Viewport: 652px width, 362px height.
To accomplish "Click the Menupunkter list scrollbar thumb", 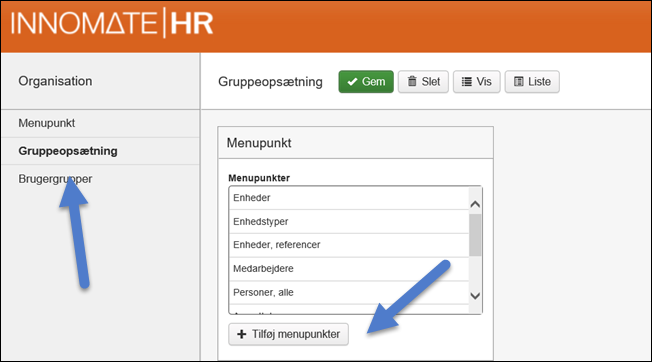I will pyautogui.click(x=475, y=235).
